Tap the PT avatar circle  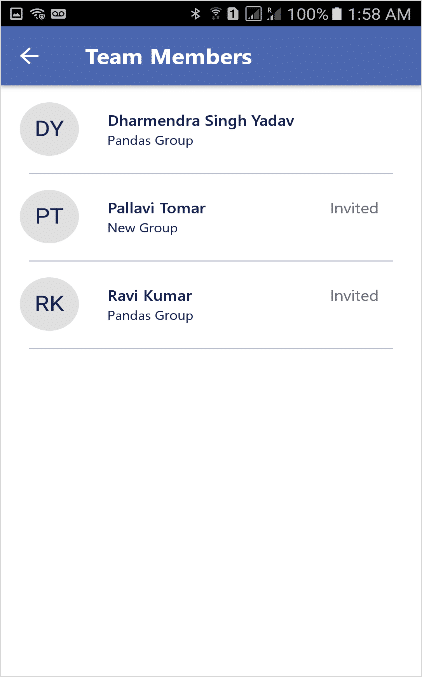coord(49,216)
